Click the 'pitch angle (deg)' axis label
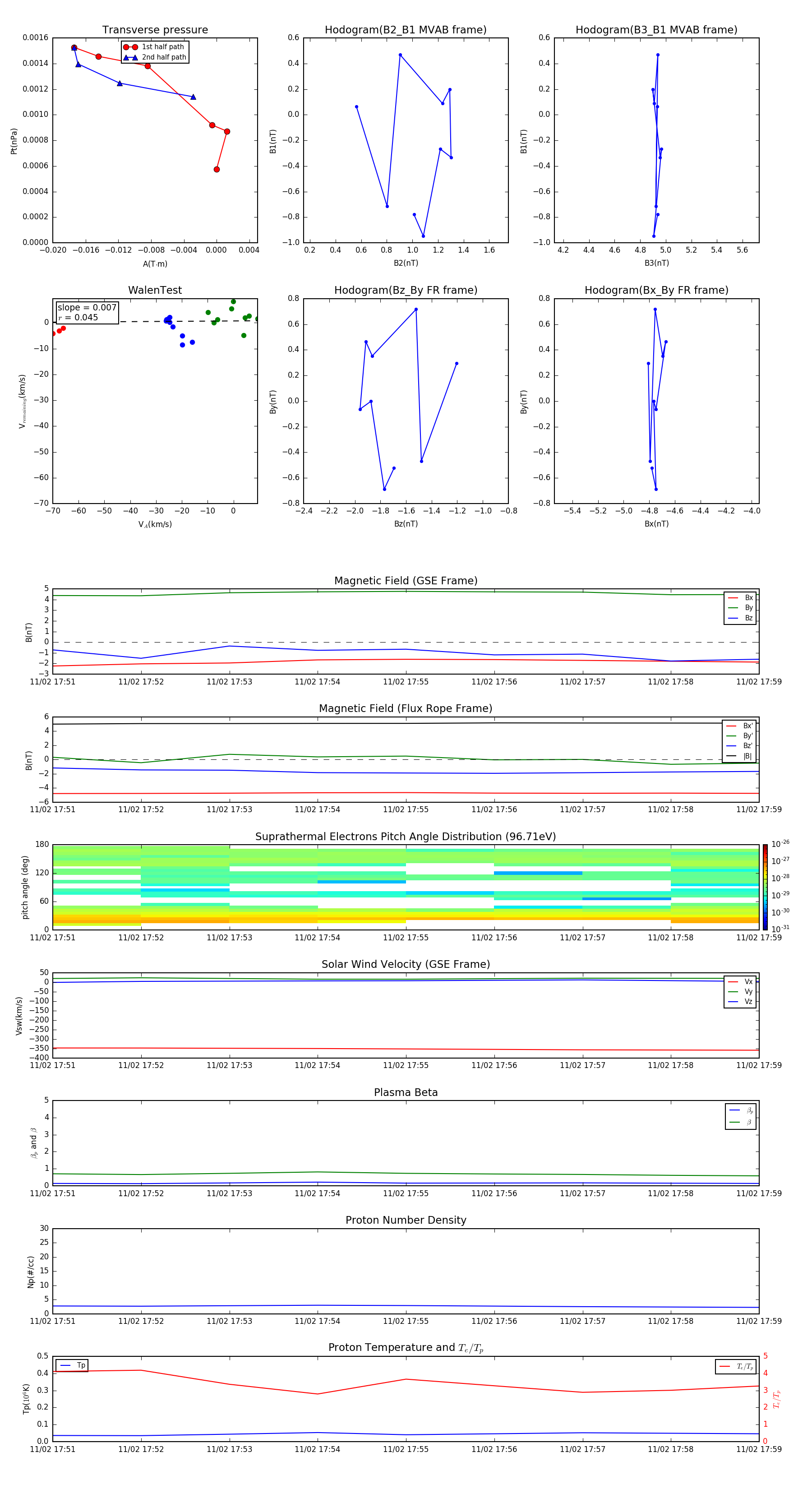Screen dimensions: 812x1489 click(x=25, y=887)
